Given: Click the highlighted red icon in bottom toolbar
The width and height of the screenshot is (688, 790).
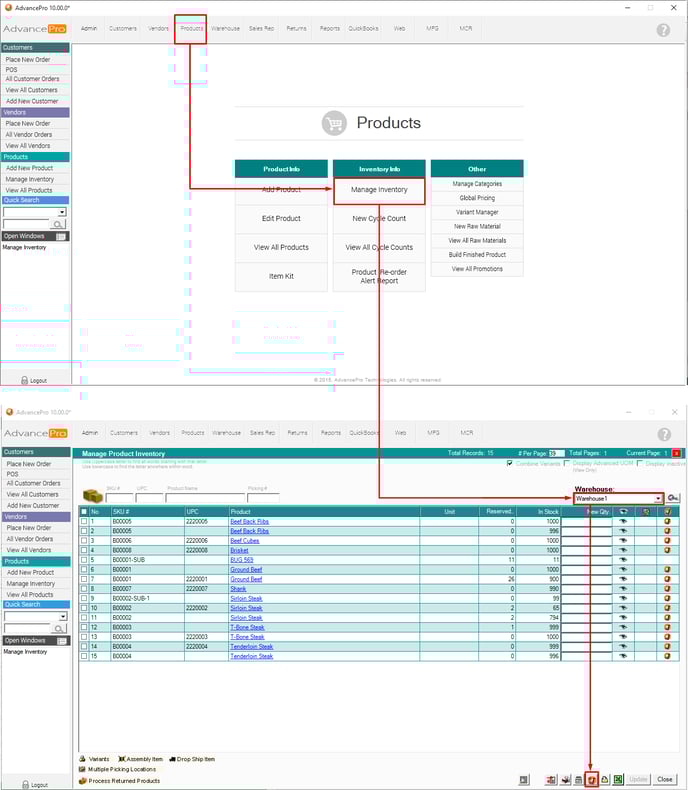Looking at the screenshot, I should tap(591, 779).
